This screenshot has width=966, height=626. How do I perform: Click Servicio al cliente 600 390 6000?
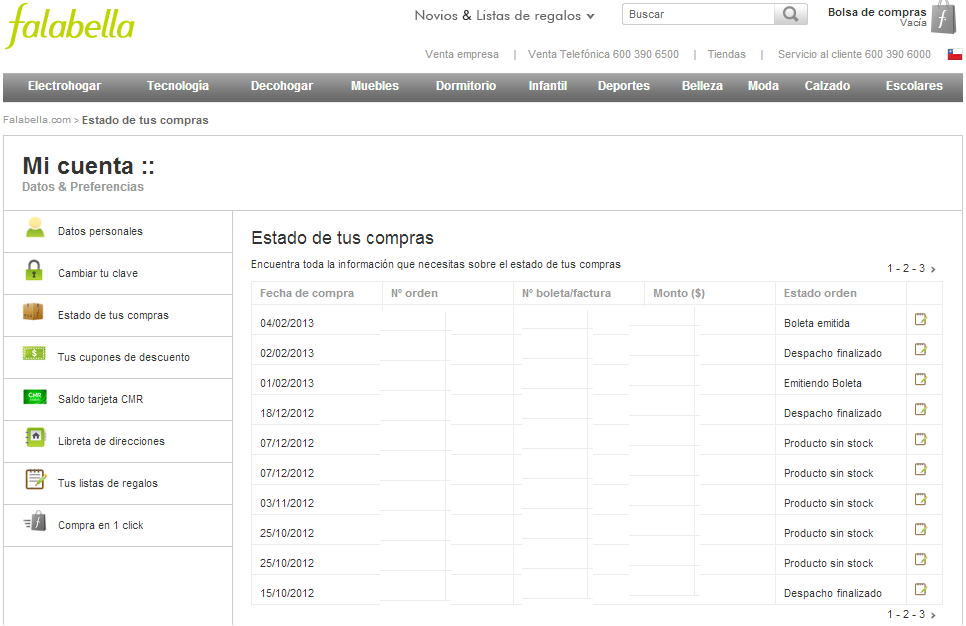click(854, 54)
